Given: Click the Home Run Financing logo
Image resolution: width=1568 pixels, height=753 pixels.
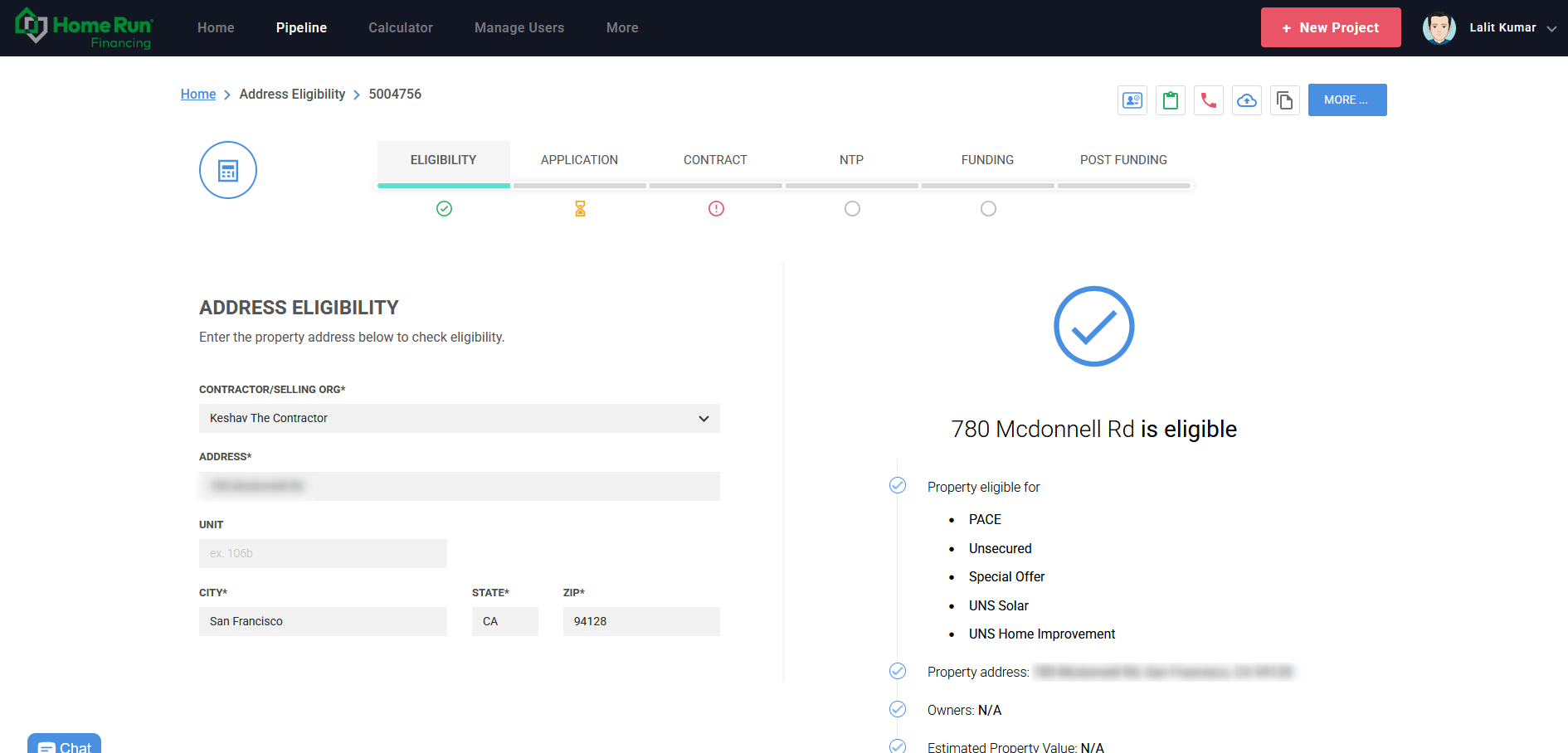Looking at the screenshot, I should point(83,28).
